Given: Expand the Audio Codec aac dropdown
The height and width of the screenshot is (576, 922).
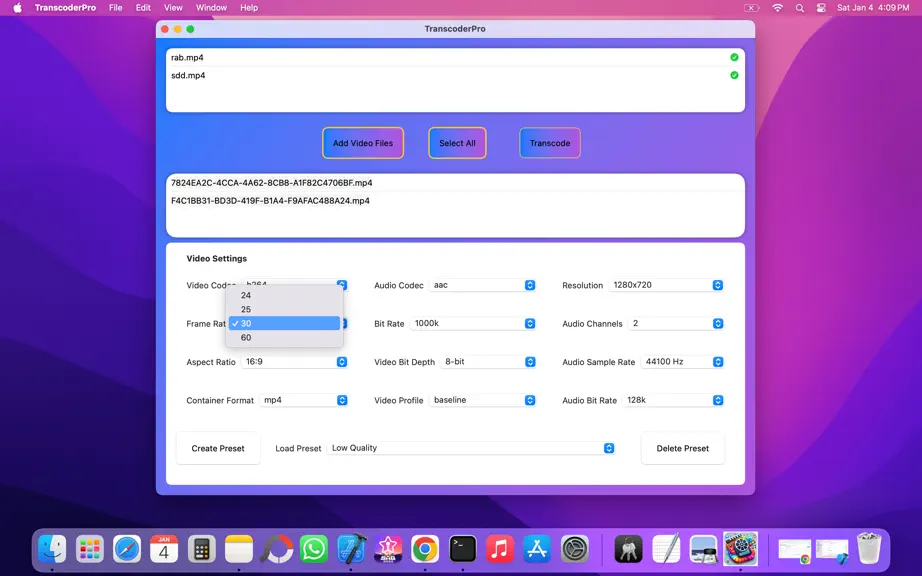Looking at the screenshot, I should [x=482, y=285].
